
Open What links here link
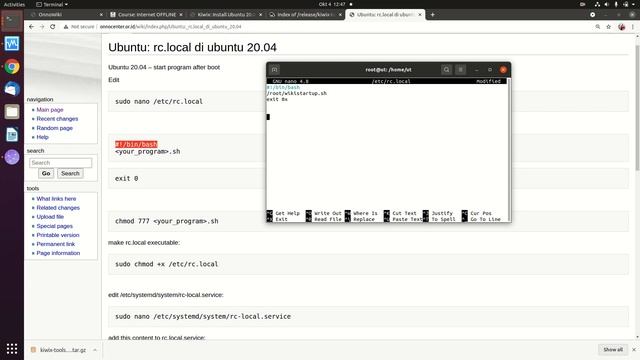[x=56, y=199]
